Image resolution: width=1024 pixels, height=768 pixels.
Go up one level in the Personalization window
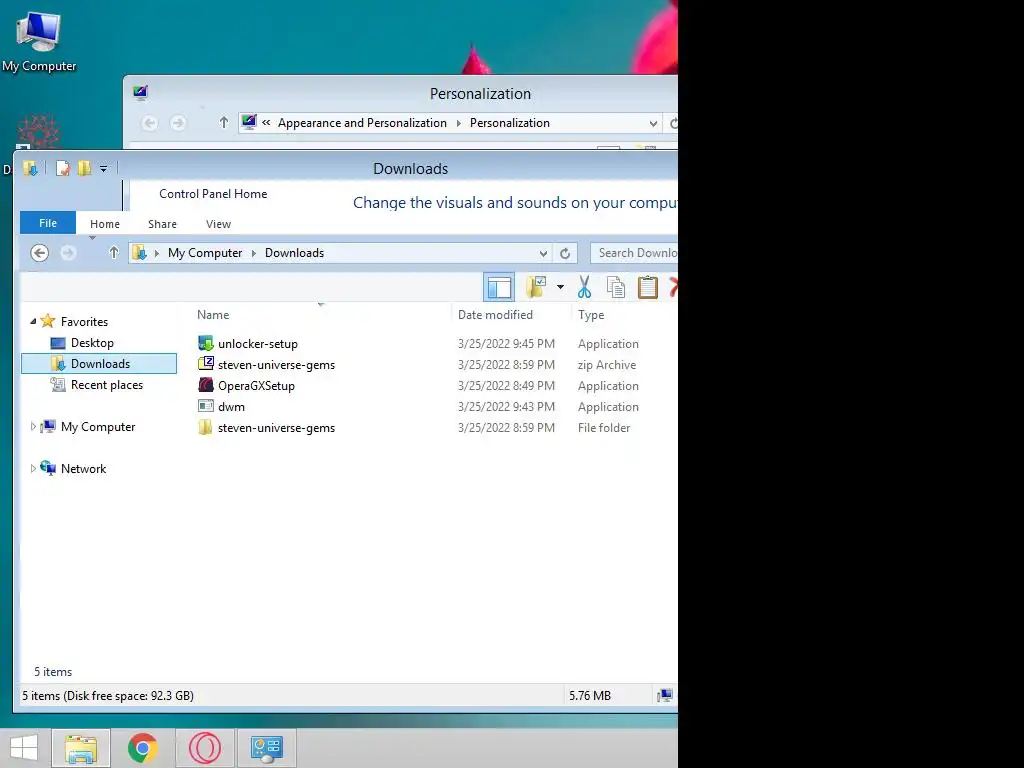pyautogui.click(x=223, y=122)
